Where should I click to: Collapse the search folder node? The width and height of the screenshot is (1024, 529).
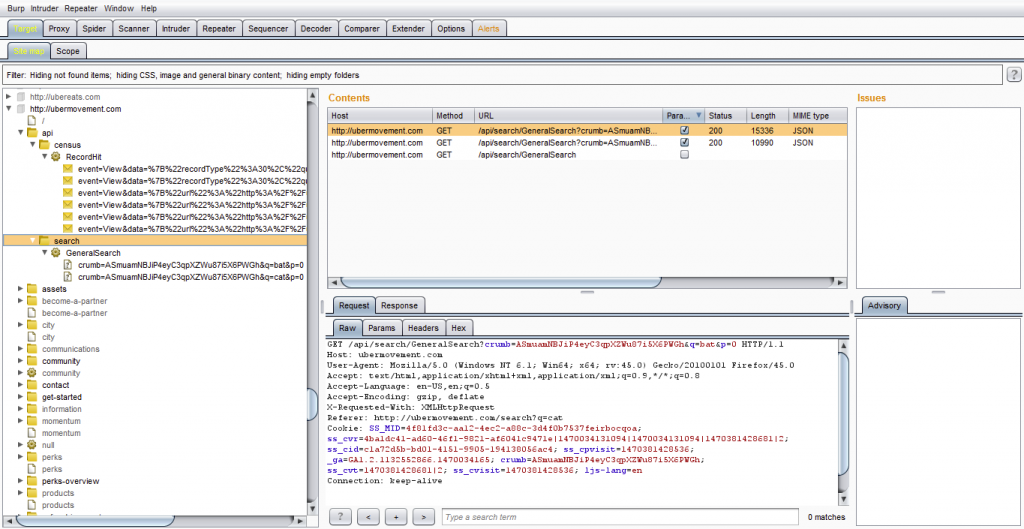32,241
